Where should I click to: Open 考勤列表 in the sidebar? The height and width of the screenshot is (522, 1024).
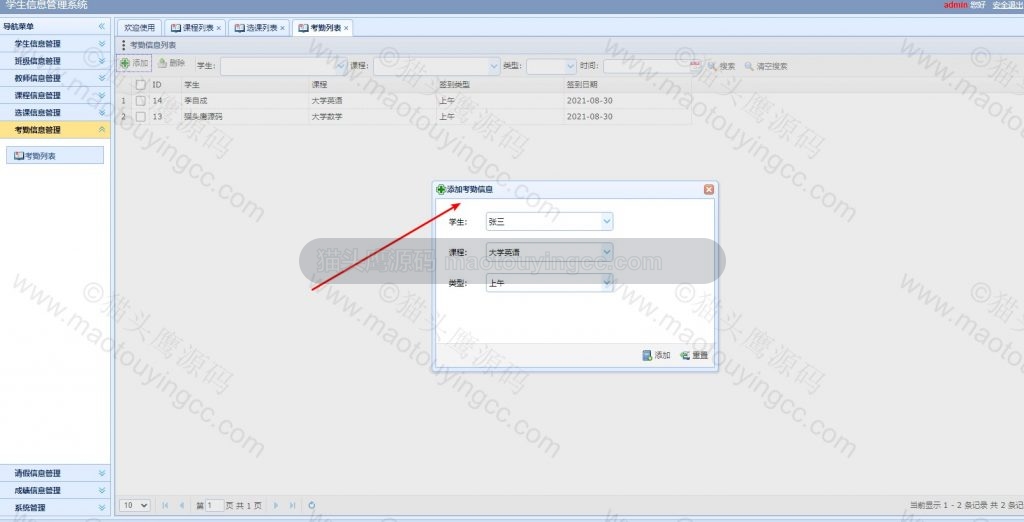(x=55, y=155)
